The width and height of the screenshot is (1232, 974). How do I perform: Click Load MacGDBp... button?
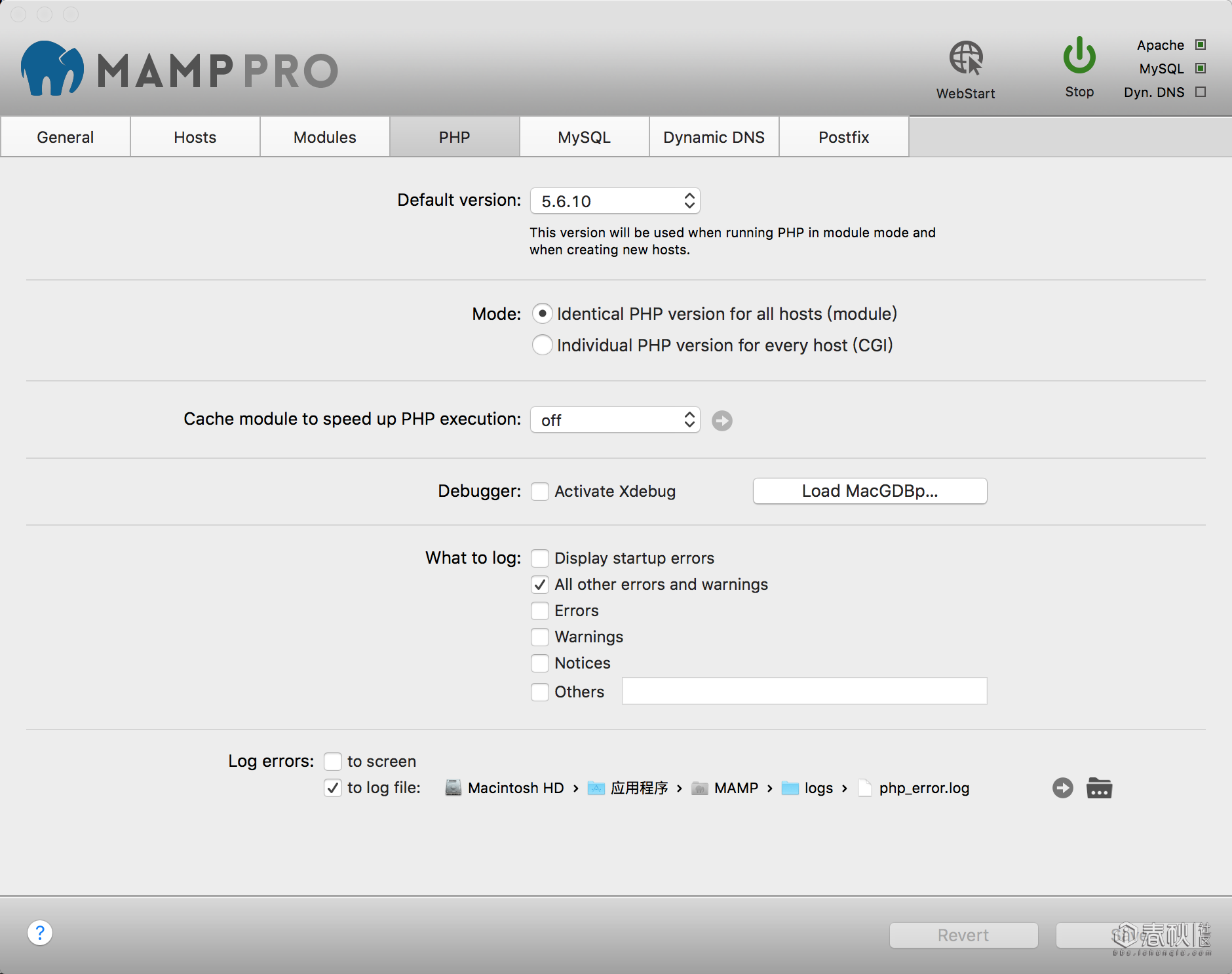coord(870,491)
